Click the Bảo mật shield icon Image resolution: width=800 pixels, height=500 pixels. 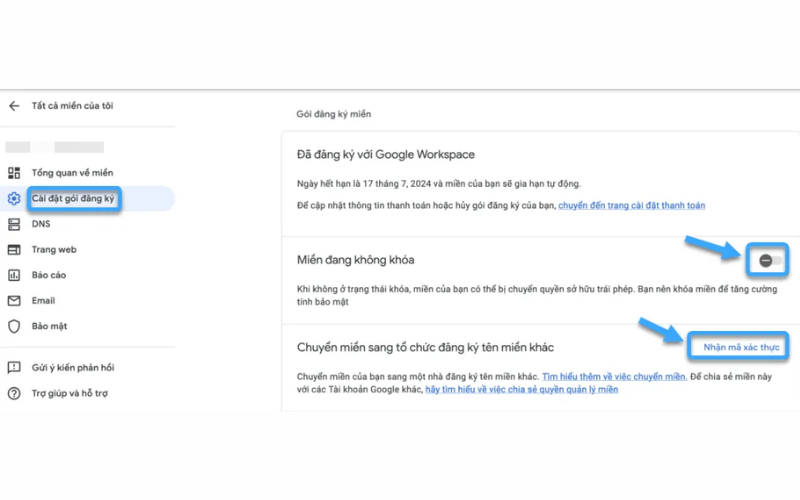click(14, 326)
